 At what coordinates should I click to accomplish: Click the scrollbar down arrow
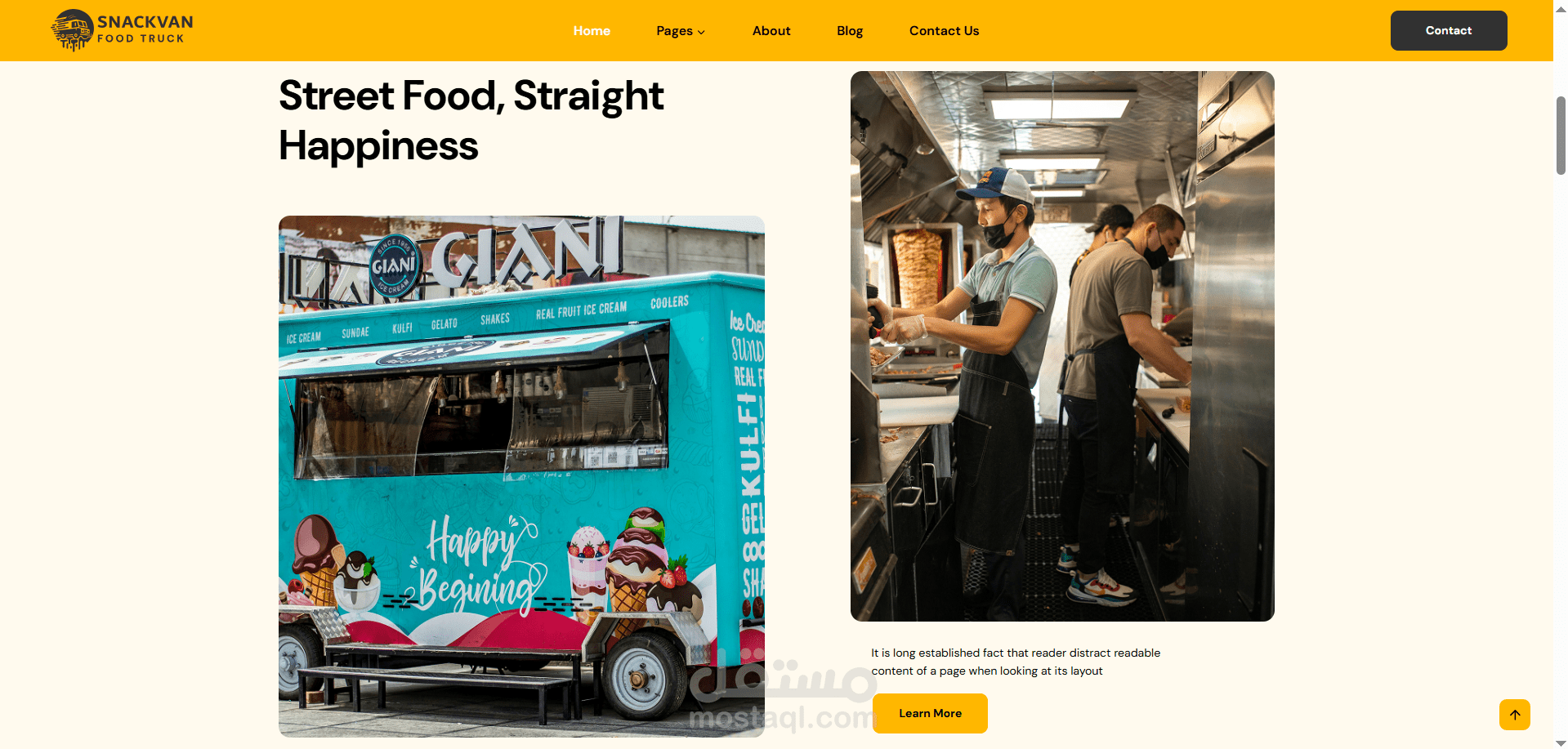(1561, 742)
